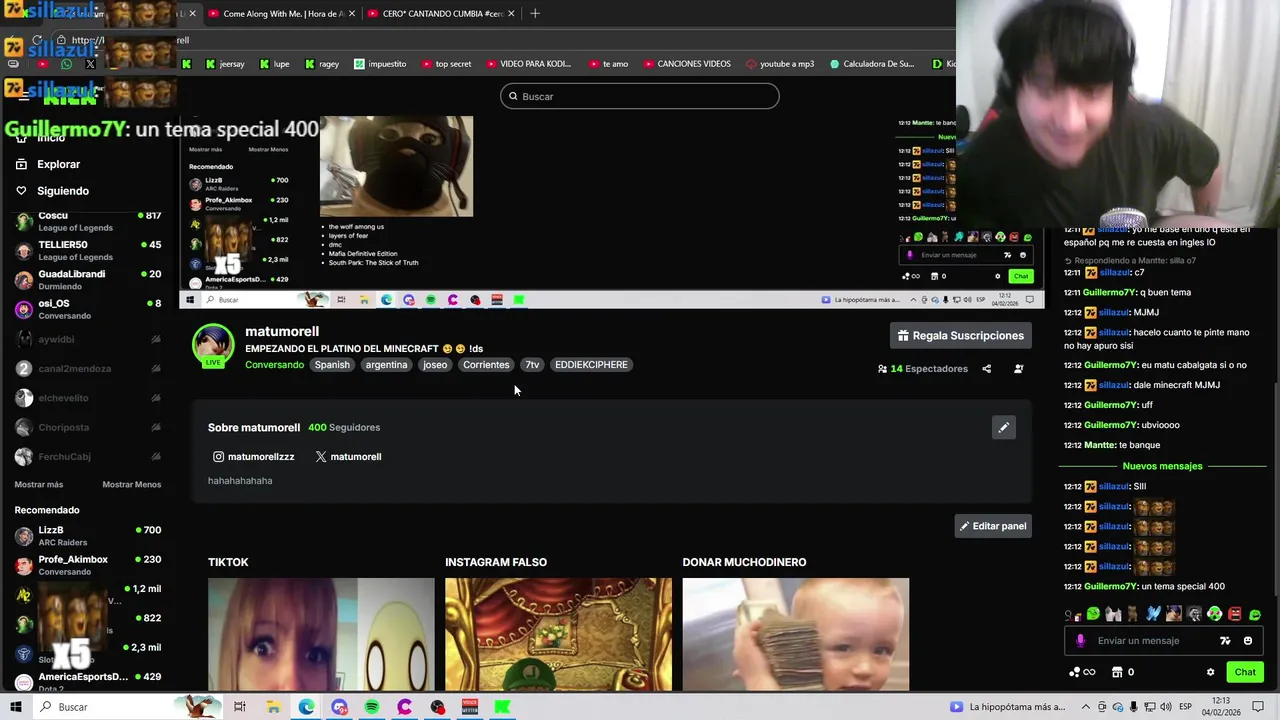Viewport: 1280px width, 720px height.
Task: Open recommended channel Profe_Akimbox
Action: tap(88, 565)
